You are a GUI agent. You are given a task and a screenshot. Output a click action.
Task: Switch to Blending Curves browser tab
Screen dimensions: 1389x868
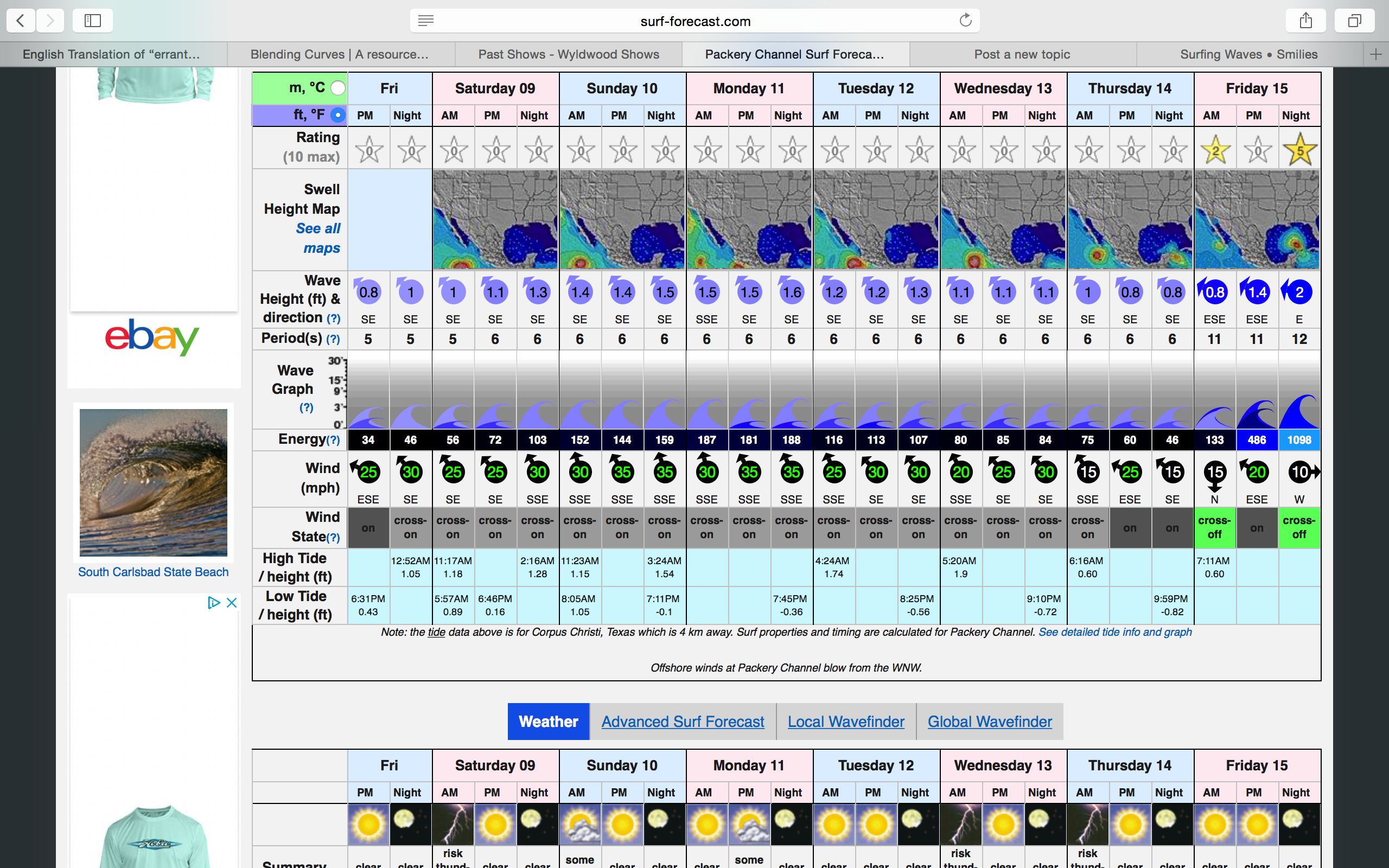(339, 55)
